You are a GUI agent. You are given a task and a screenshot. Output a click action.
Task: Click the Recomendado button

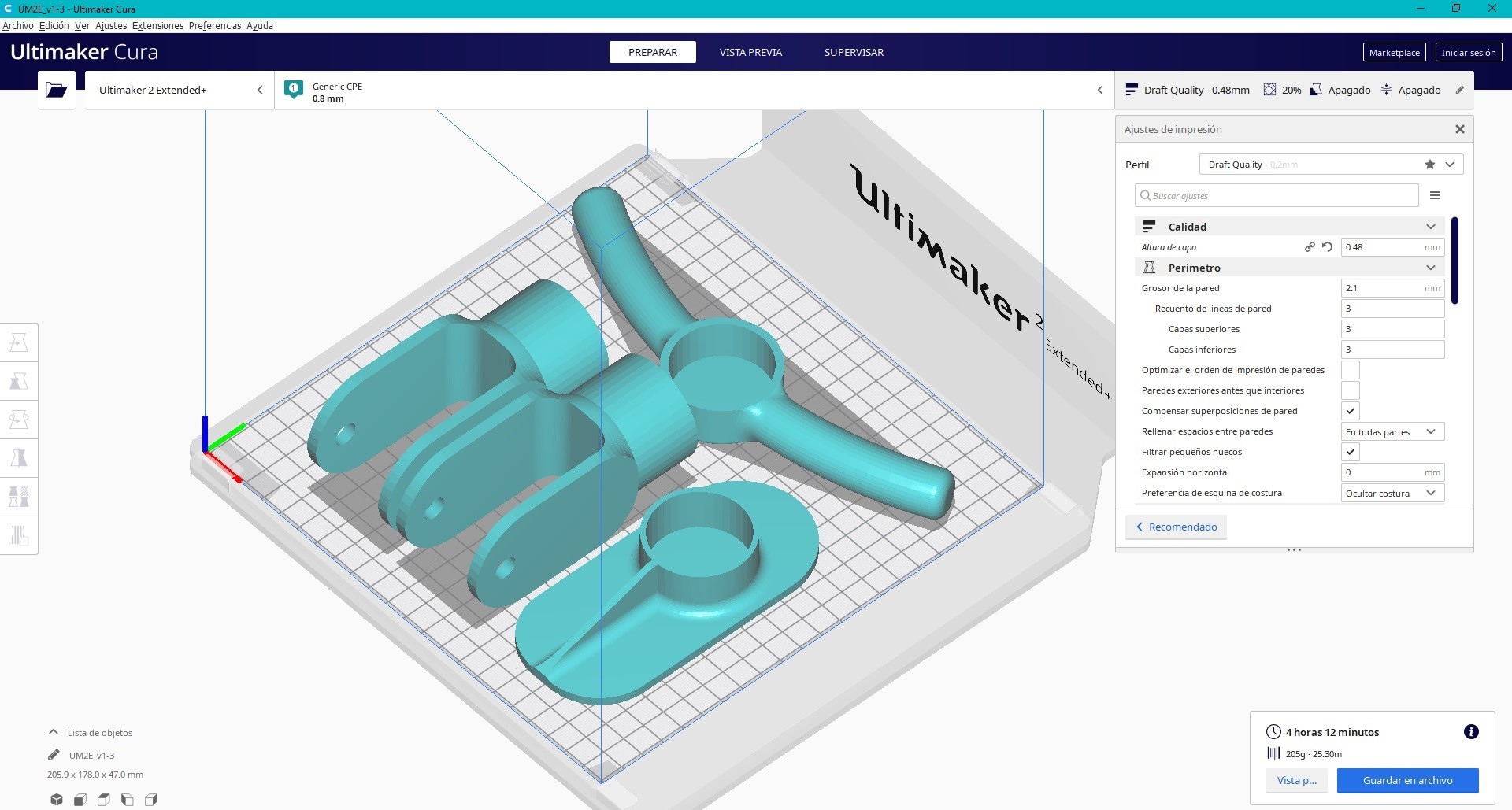1176,527
